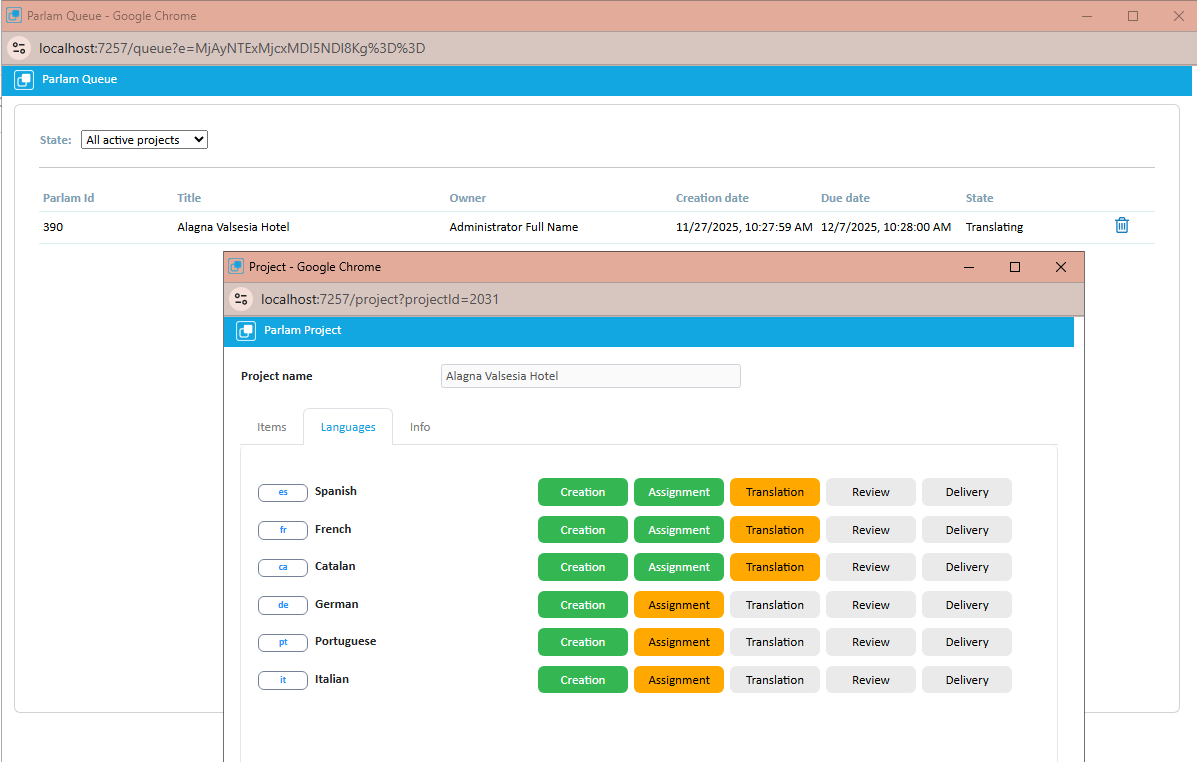Switch to the Items tab
The height and width of the screenshot is (762, 1197).
pos(271,426)
